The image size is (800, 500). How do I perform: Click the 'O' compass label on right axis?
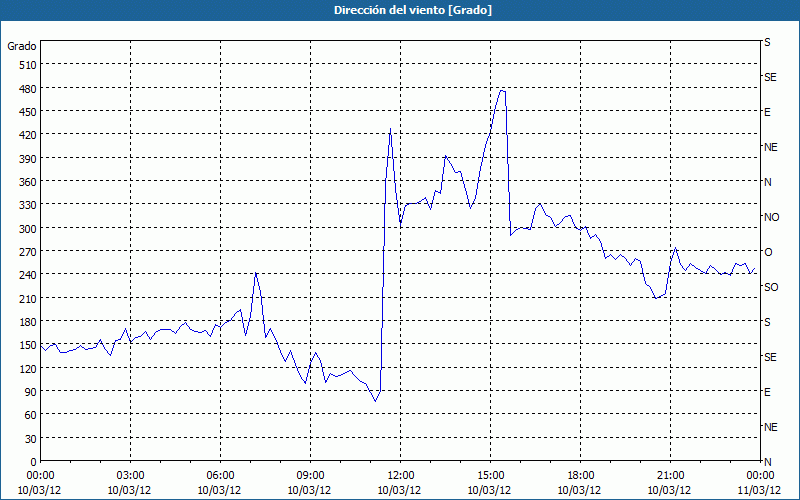tap(768, 252)
